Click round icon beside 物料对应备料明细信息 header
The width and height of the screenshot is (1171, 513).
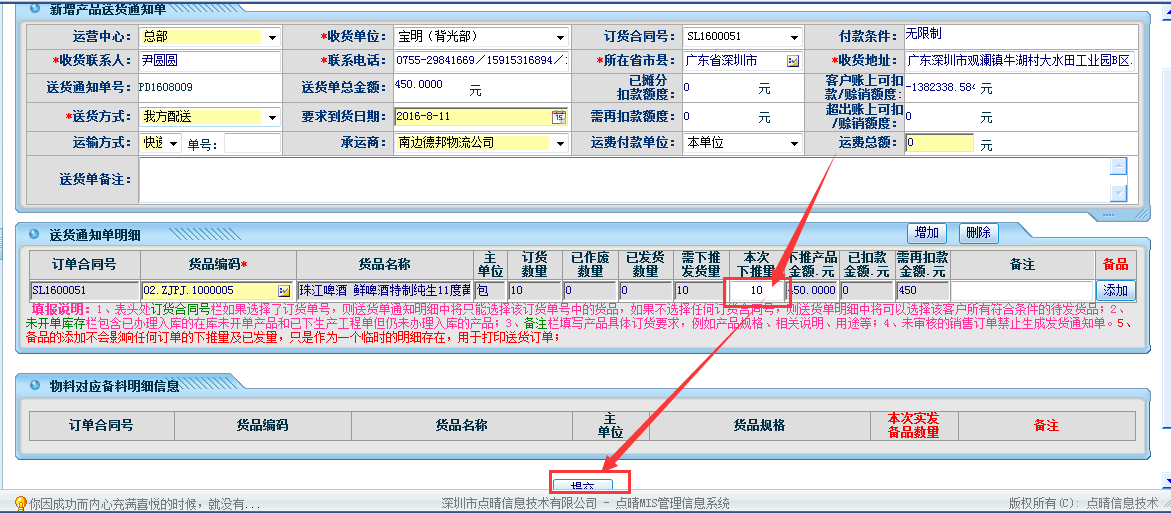point(33,385)
